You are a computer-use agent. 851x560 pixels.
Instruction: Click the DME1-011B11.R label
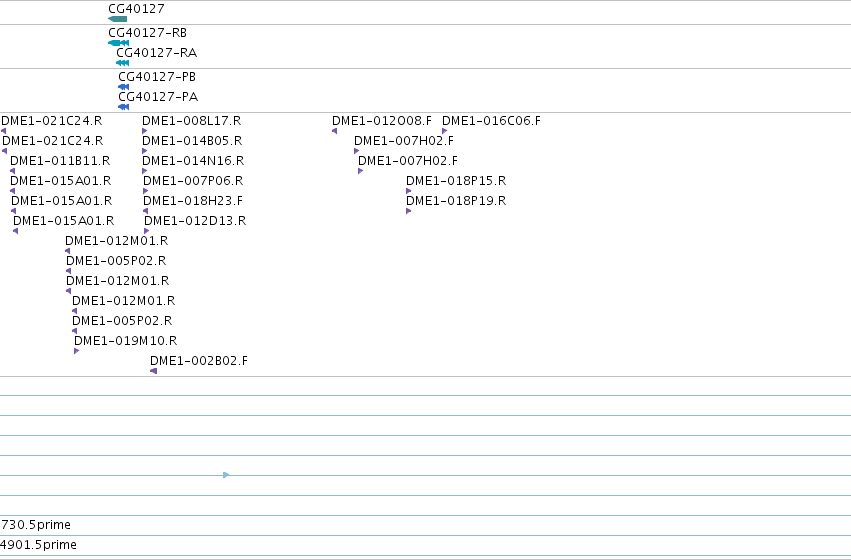(x=60, y=161)
